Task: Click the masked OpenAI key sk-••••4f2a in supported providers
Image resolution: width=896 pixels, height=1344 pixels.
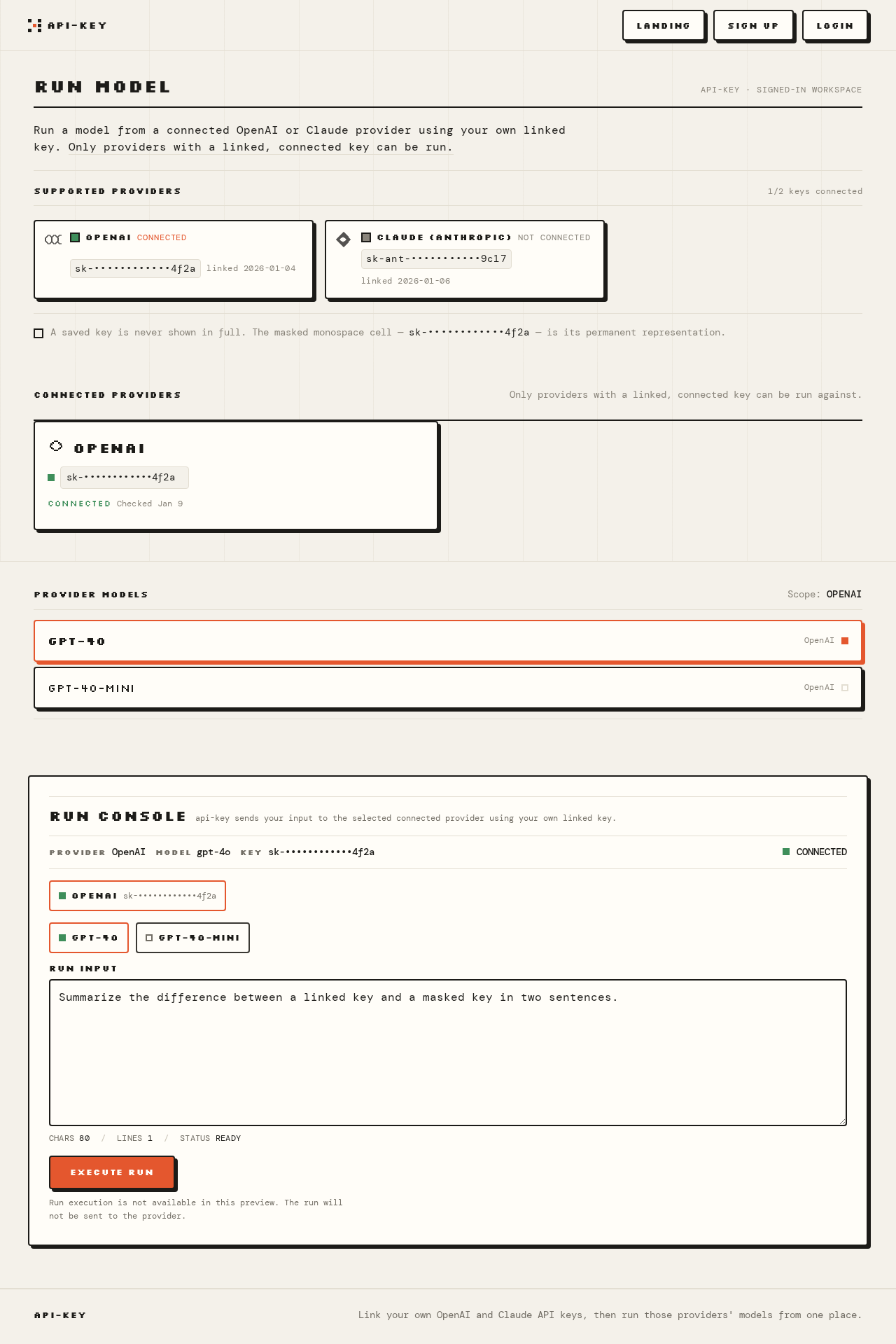Action: (135, 269)
